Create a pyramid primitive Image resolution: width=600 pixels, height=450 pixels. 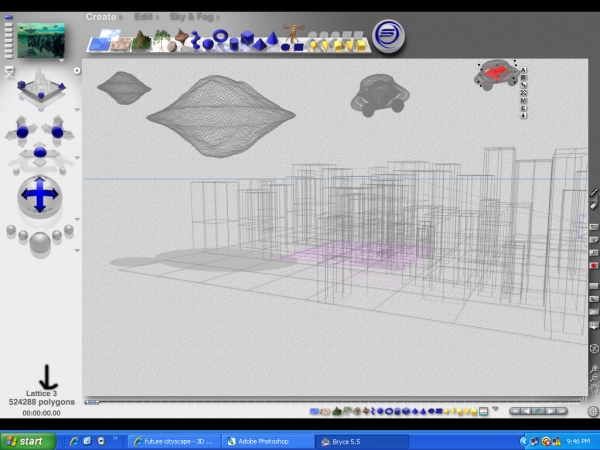[x=259, y=45]
